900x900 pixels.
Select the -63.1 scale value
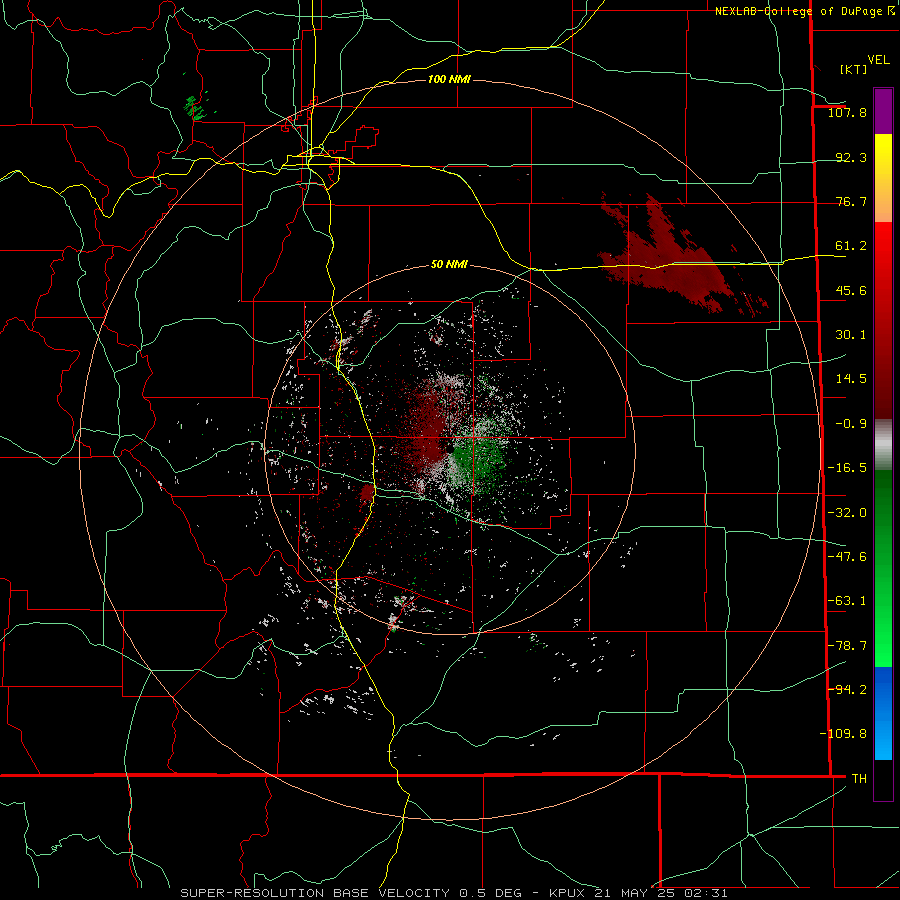tap(847, 601)
